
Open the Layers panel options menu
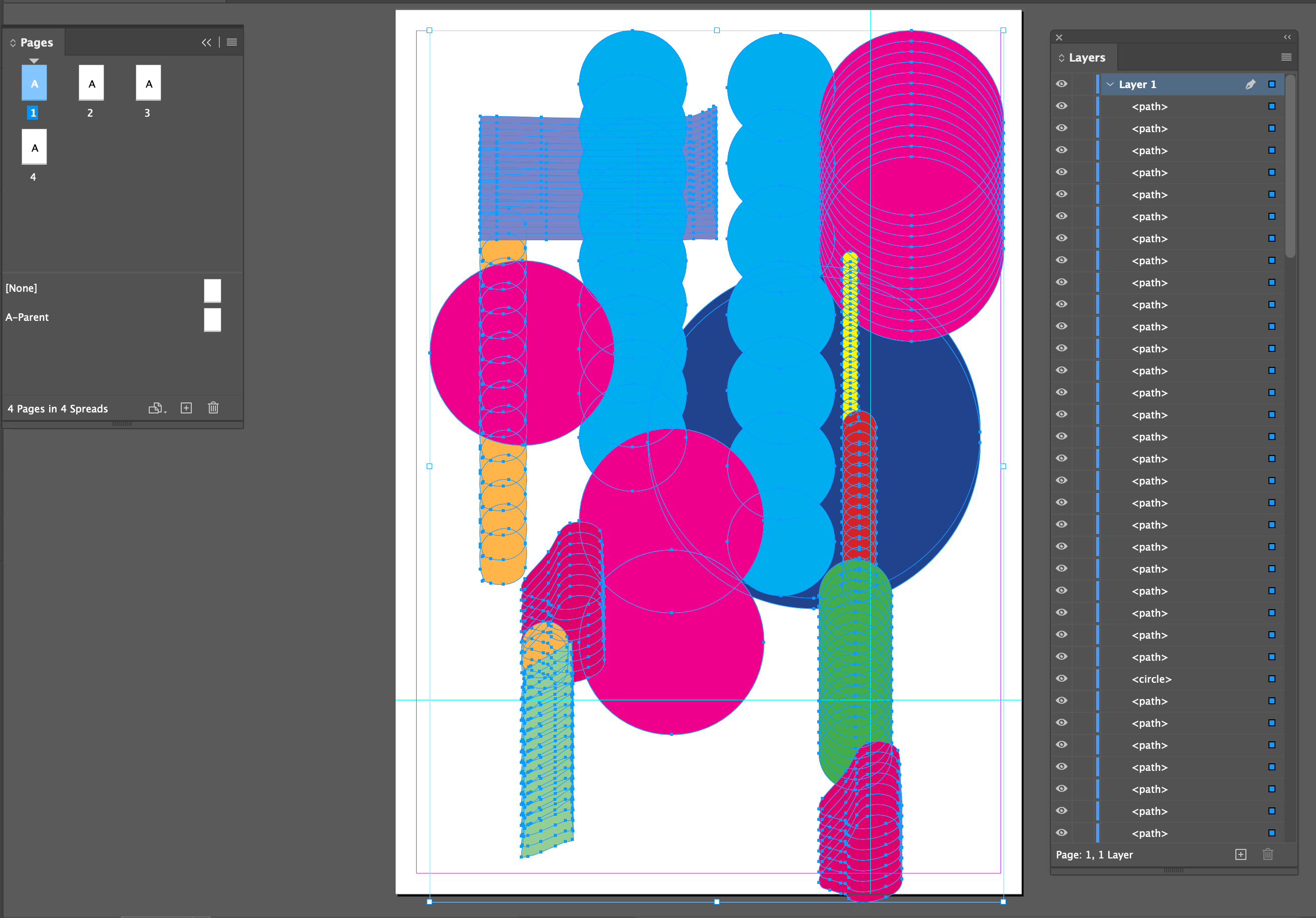(x=1286, y=57)
